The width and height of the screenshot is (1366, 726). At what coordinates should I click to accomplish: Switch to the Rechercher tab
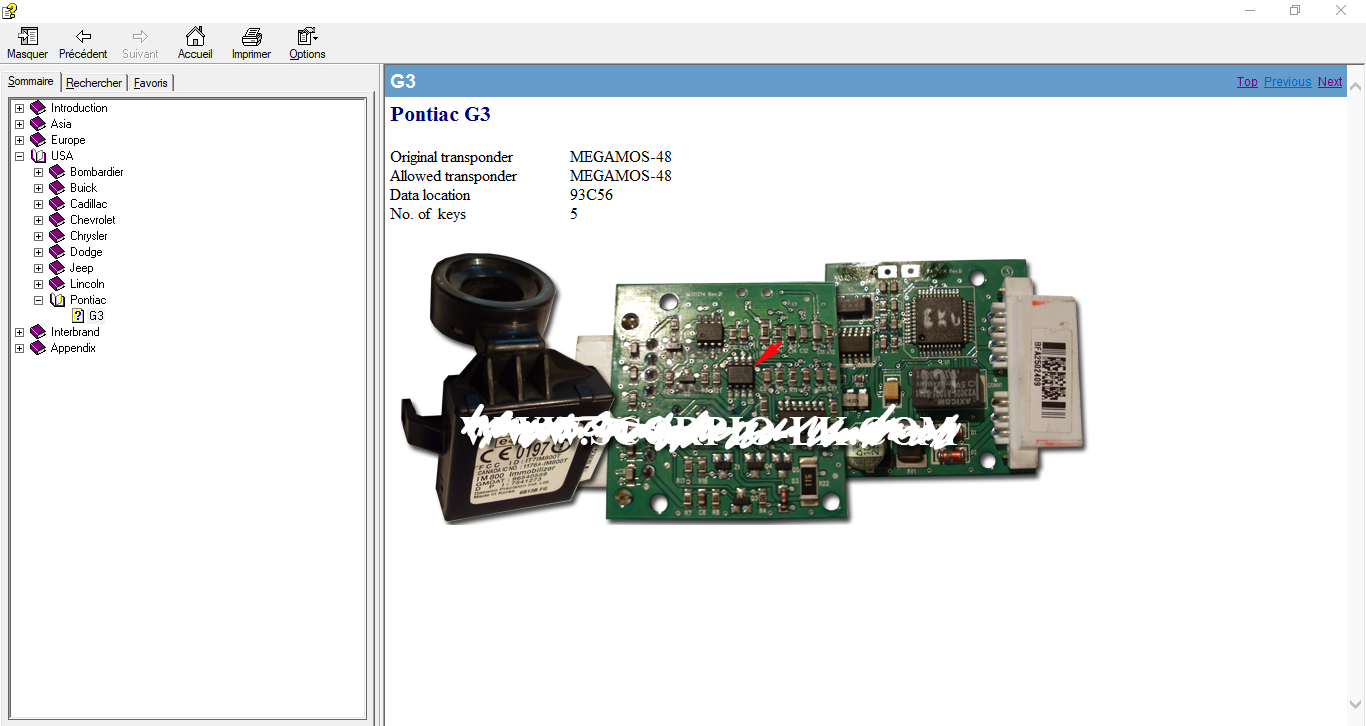point(94,83)
